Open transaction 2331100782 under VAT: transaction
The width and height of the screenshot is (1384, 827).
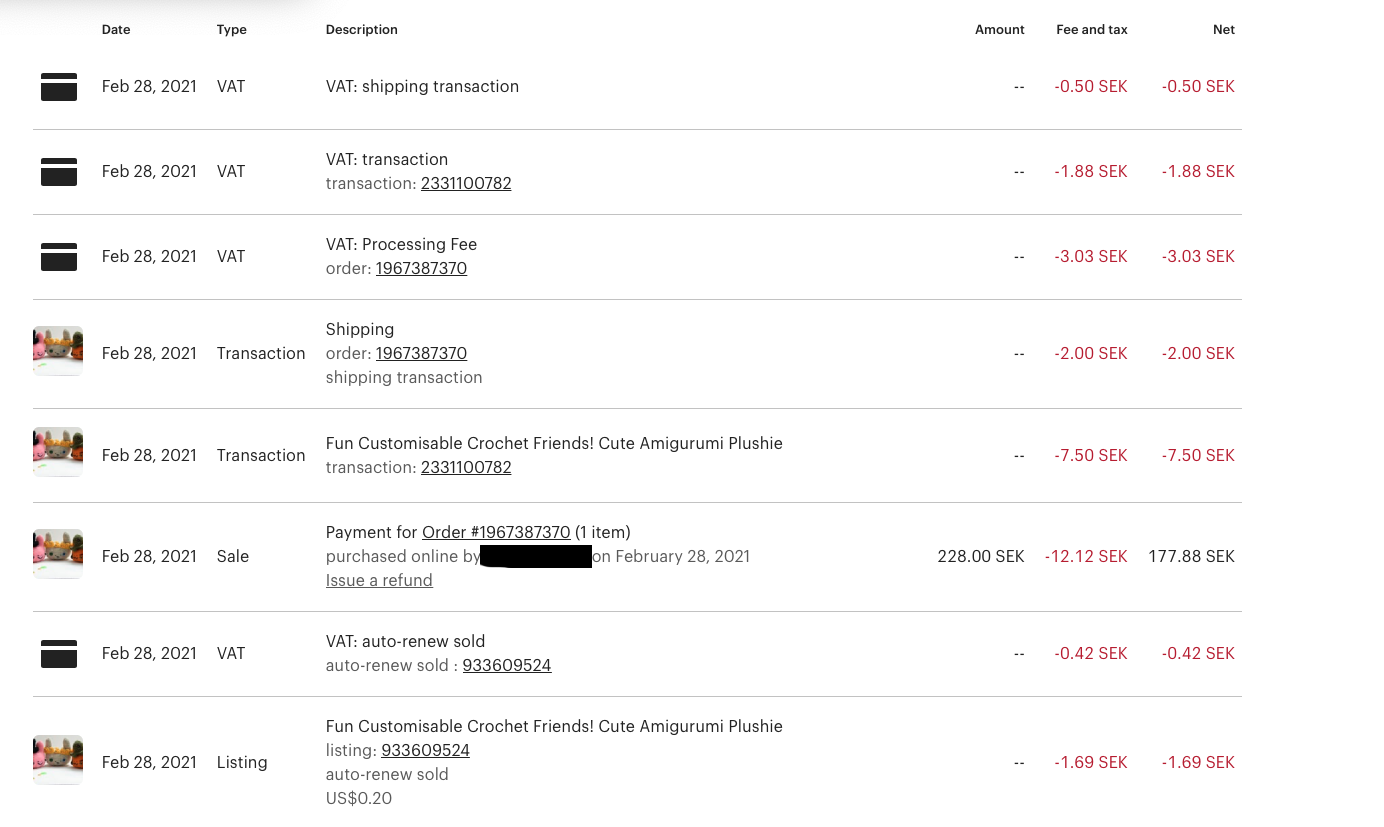click(466, 184)
